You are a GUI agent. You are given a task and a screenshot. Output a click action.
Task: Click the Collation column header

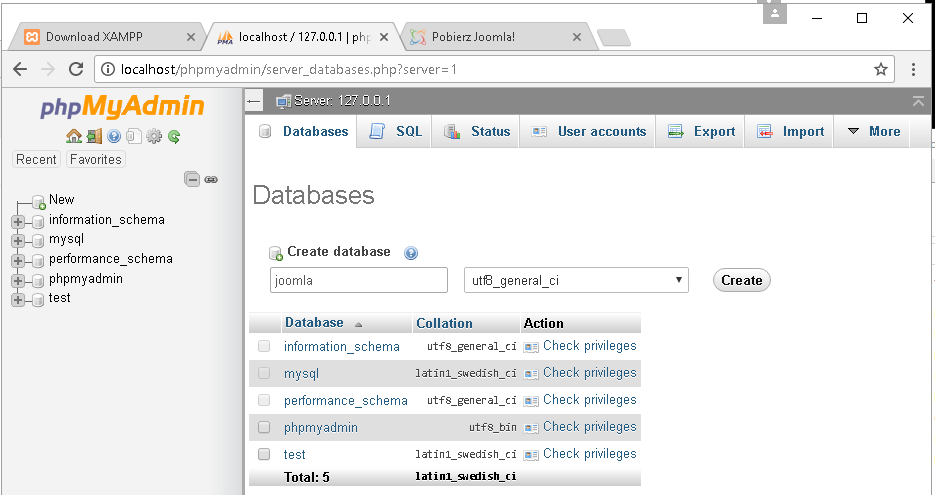click(444, 323)
